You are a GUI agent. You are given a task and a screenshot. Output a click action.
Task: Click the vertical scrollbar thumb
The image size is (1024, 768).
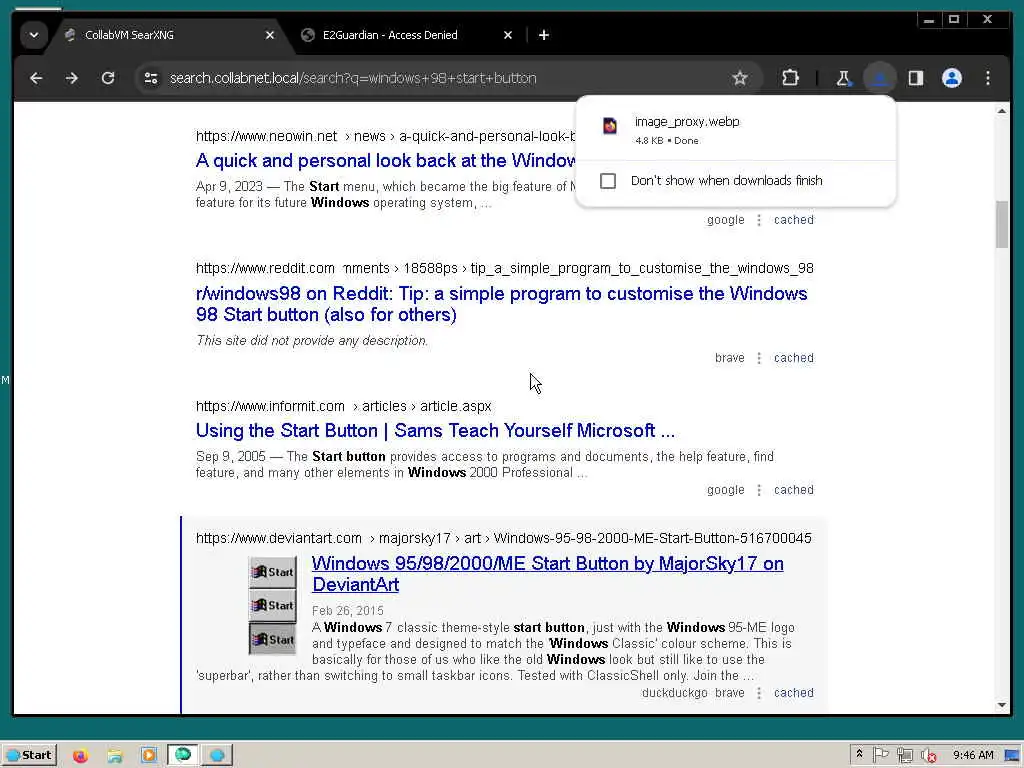click(1002, 225)
